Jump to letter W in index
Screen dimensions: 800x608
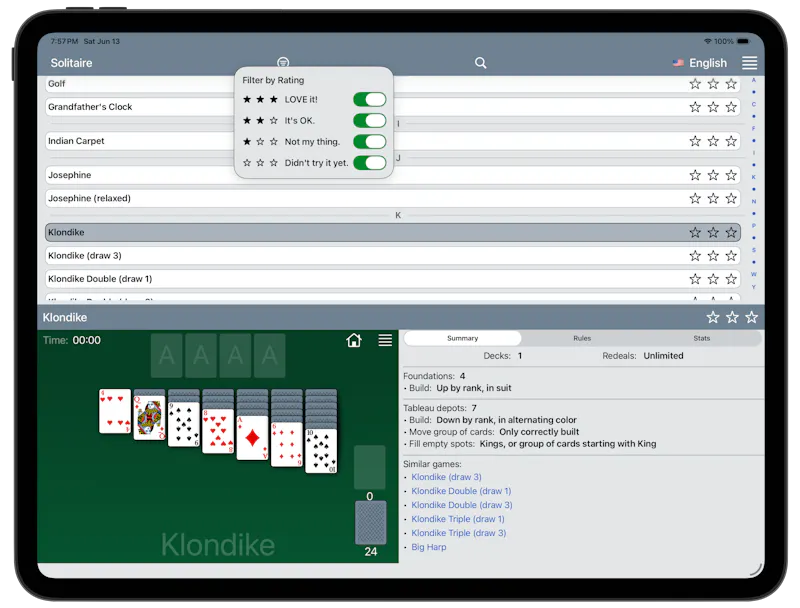click(x=754, y=274)
